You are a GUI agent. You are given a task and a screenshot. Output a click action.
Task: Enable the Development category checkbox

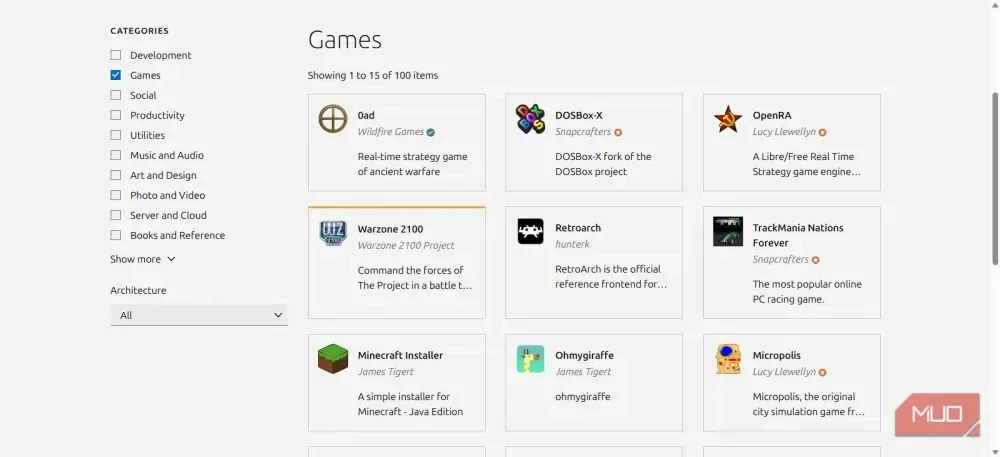pos(115,55)
